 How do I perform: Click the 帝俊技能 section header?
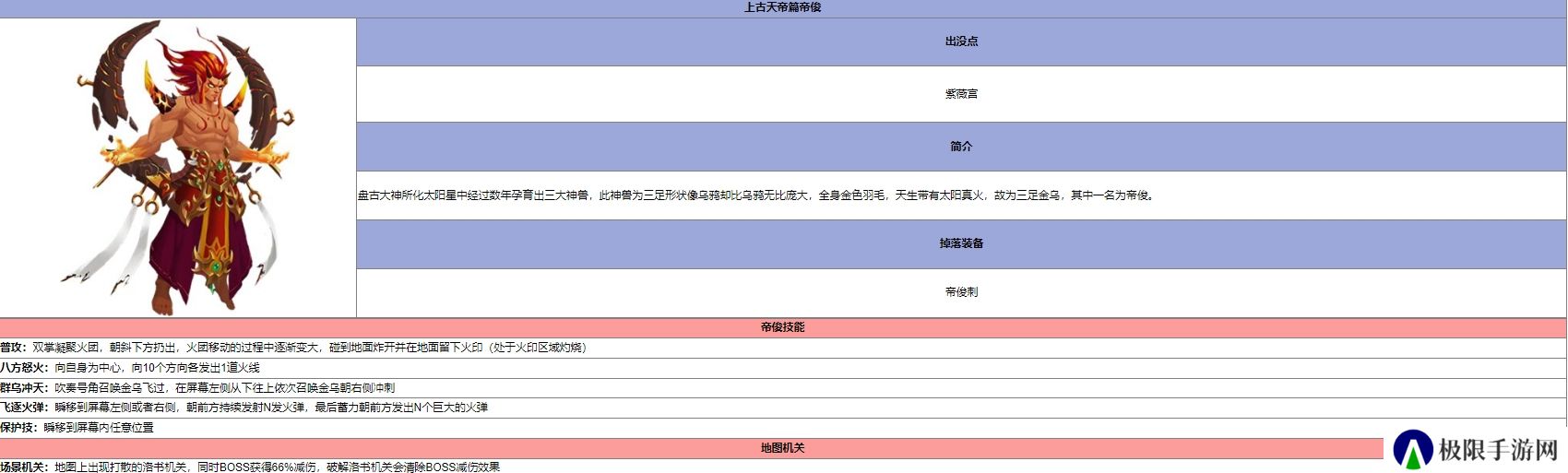pyautogui.click(x=783, y=327)
